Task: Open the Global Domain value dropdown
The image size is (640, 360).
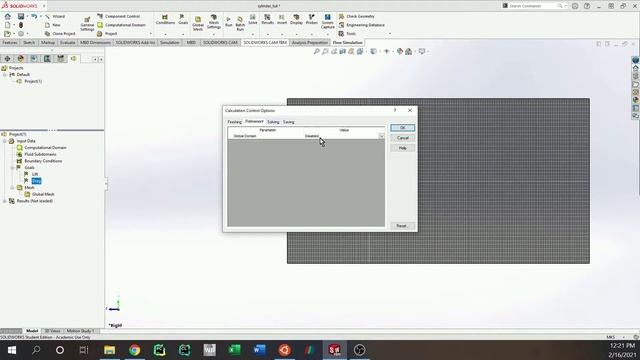Action: 381,136
